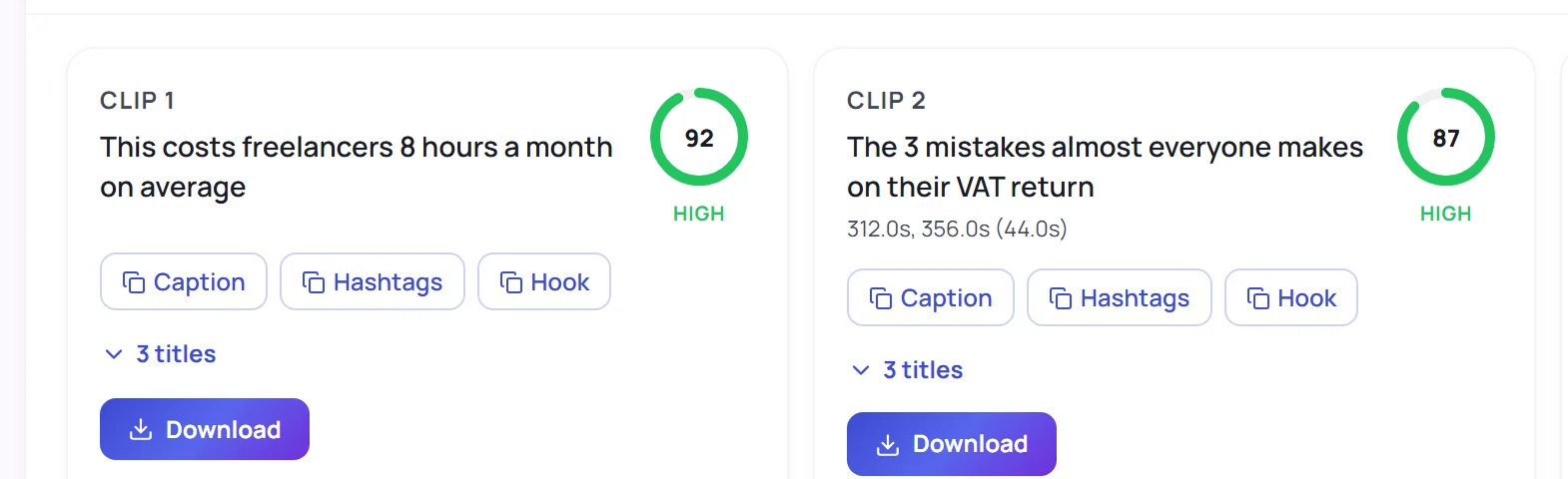
Task: Click the HIGH rating under score 92
Action: coord(699,214)
